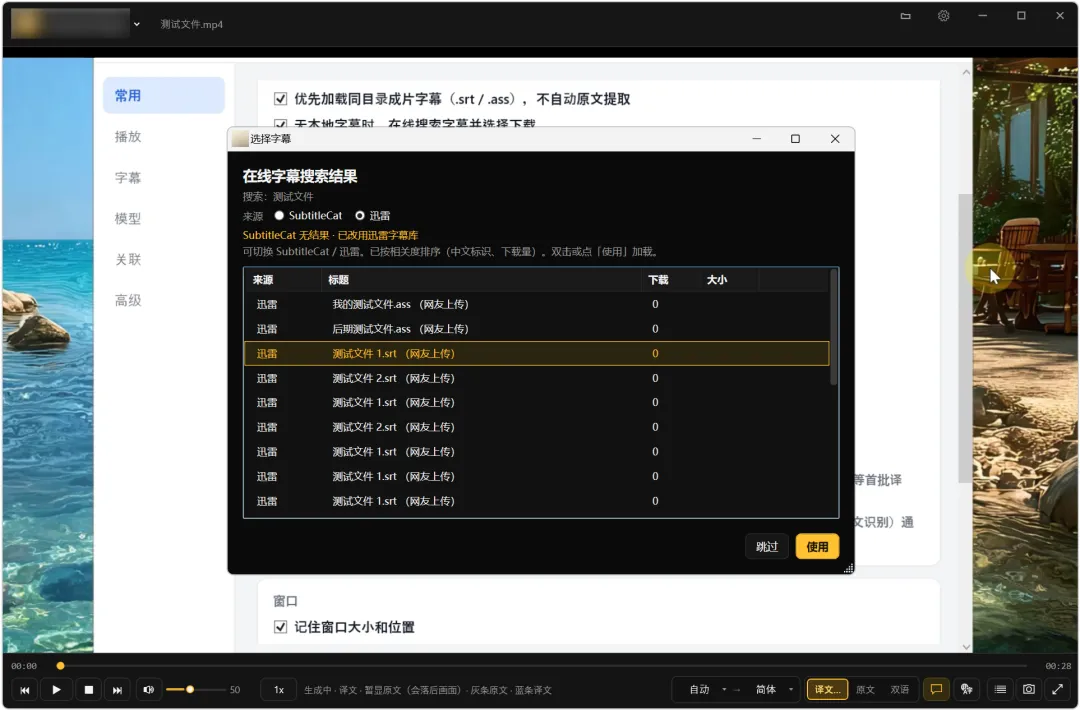
Task: Select the 我的测试文件.ass subtitle row
Action: click(x=537, y=304)
